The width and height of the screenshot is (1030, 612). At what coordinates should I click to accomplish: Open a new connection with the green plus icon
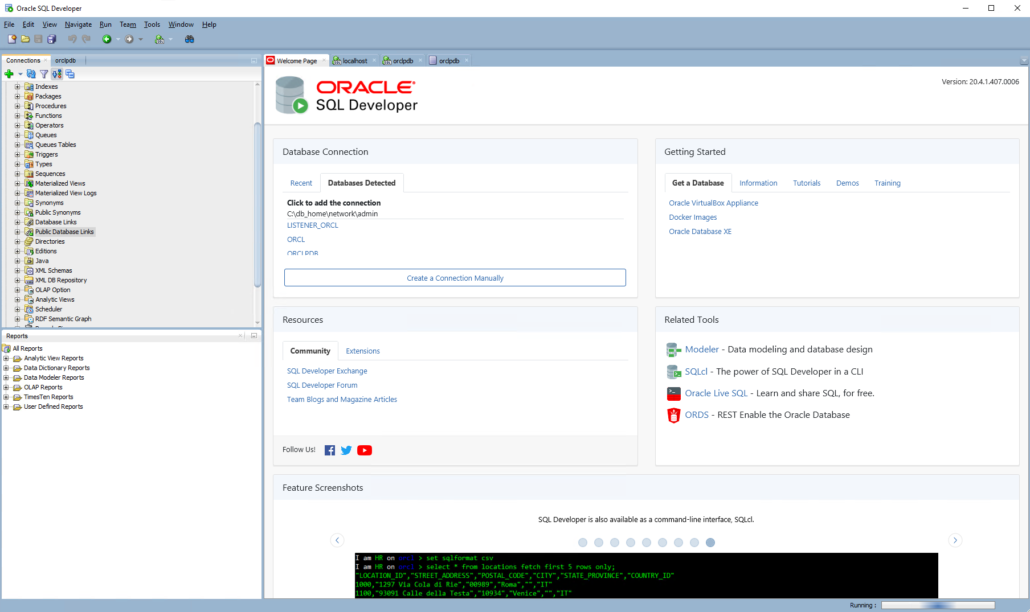click(10, 74)
